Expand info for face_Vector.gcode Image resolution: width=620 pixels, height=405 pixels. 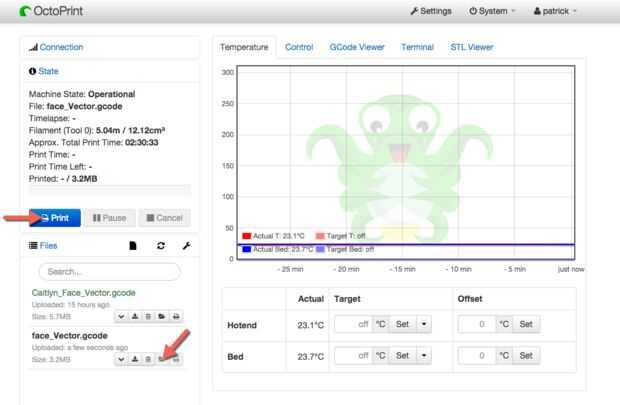click(x=121, y=359)
